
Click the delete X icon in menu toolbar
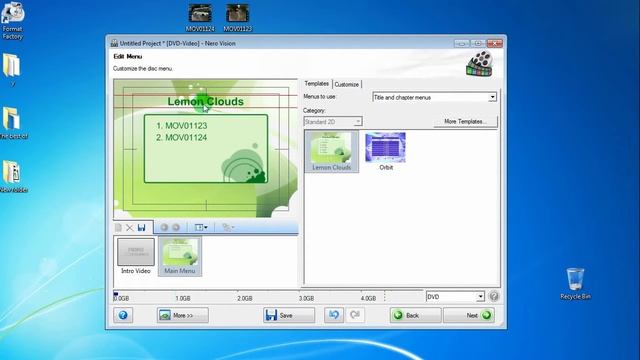coord(129,227)
